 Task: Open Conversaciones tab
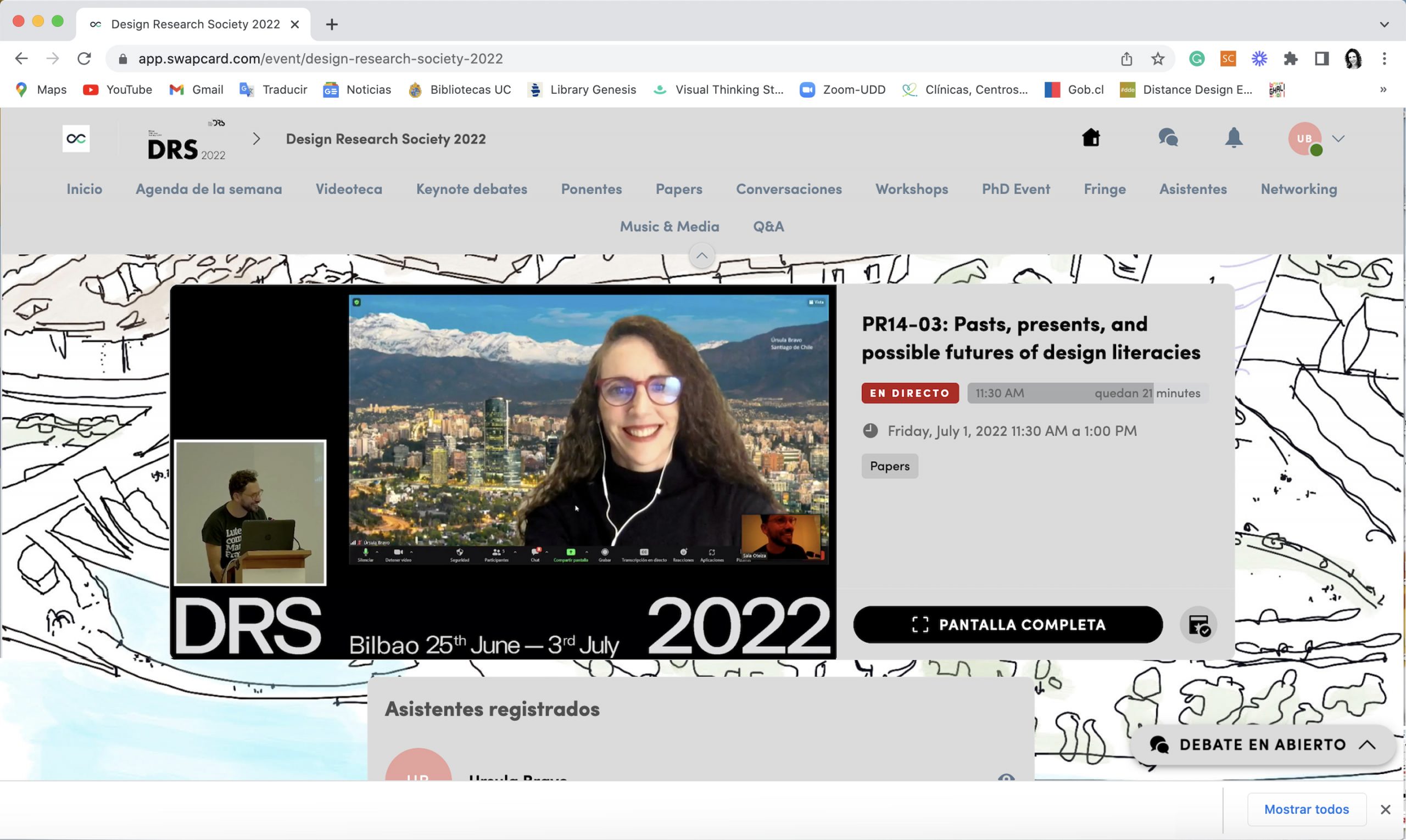tap(789, 189)
